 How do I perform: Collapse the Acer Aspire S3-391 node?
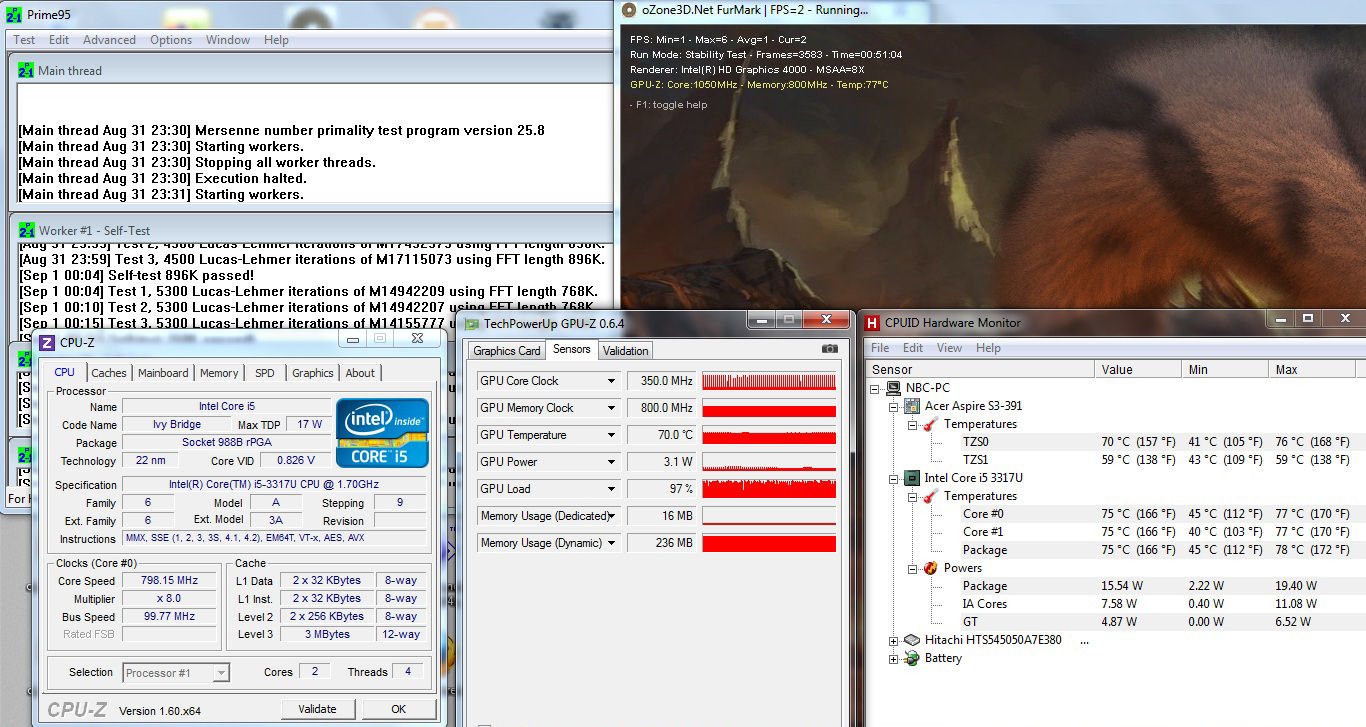coord(894,406)
